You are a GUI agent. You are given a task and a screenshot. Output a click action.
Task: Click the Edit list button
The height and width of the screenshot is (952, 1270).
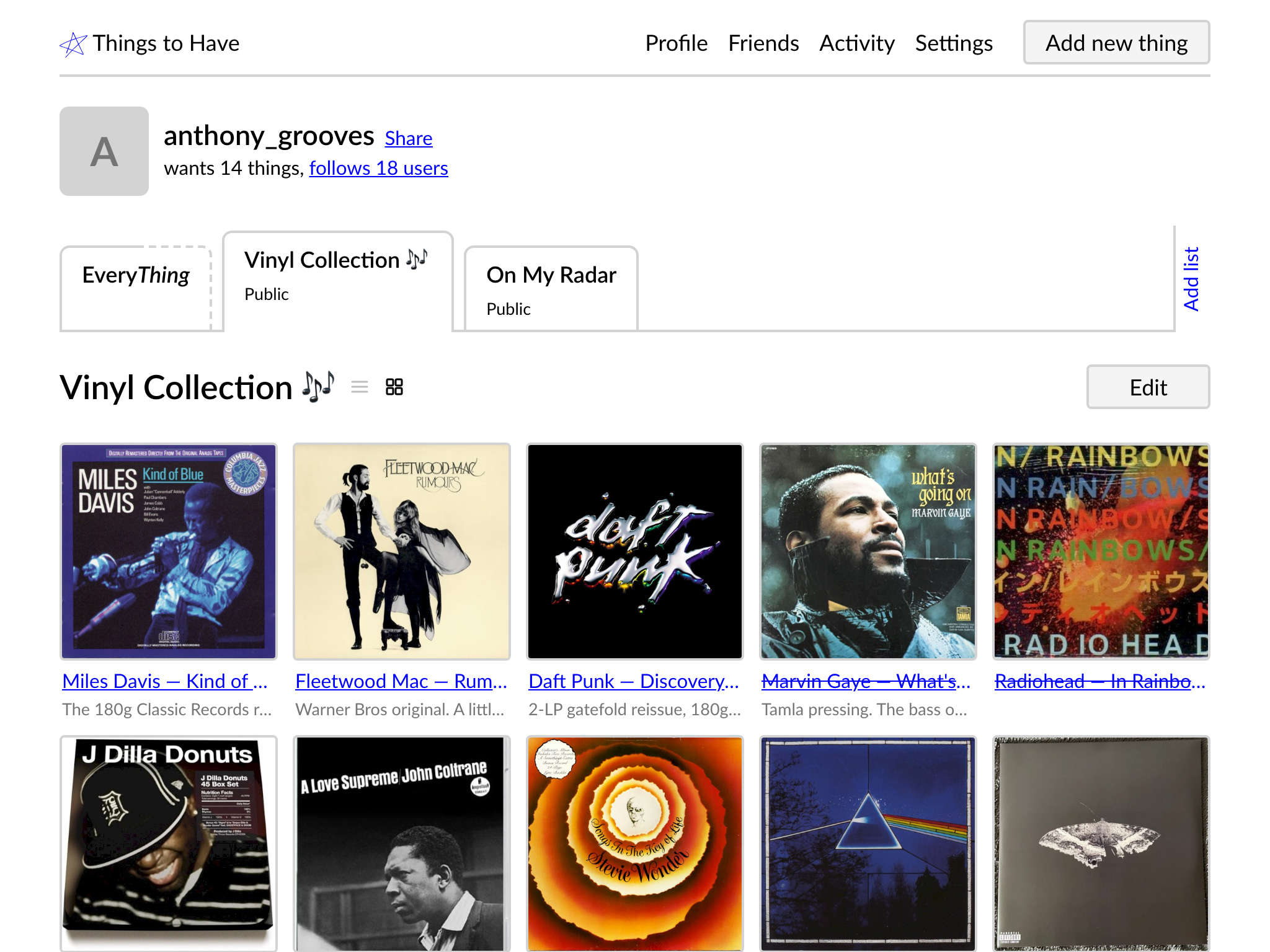tap(1148, 387)
